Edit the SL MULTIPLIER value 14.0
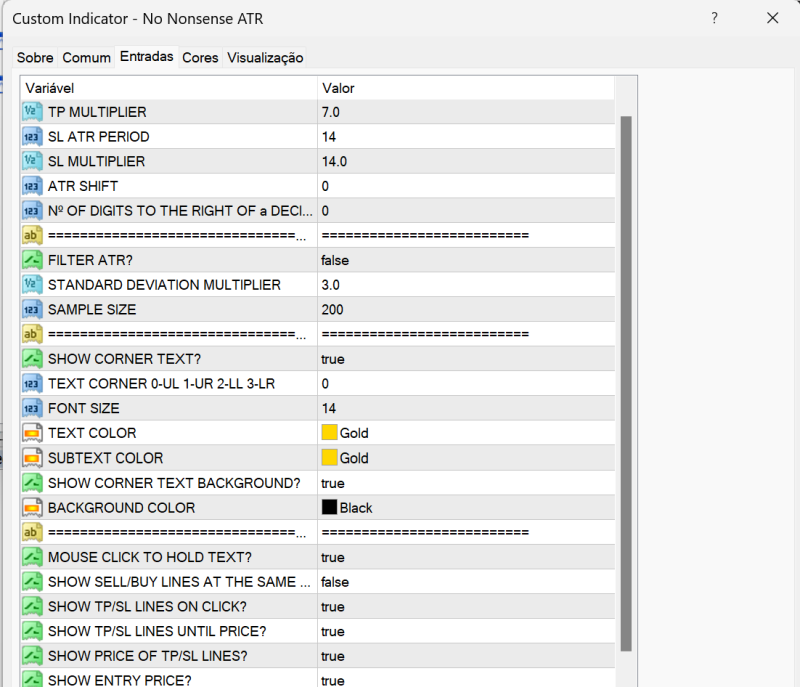 pos(334,161)
